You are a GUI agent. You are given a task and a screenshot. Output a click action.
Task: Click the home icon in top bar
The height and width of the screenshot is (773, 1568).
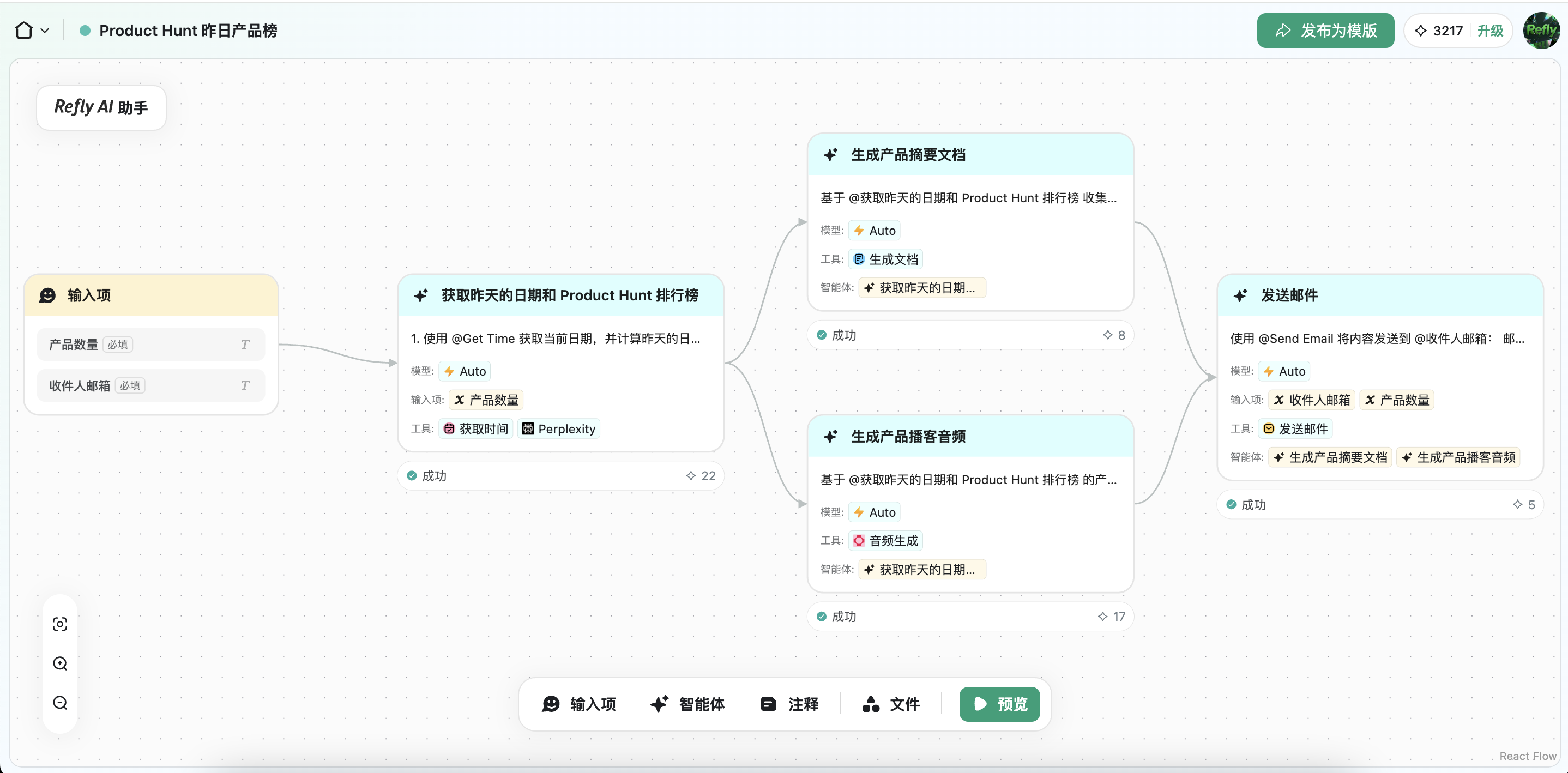(x=24, y=31)
